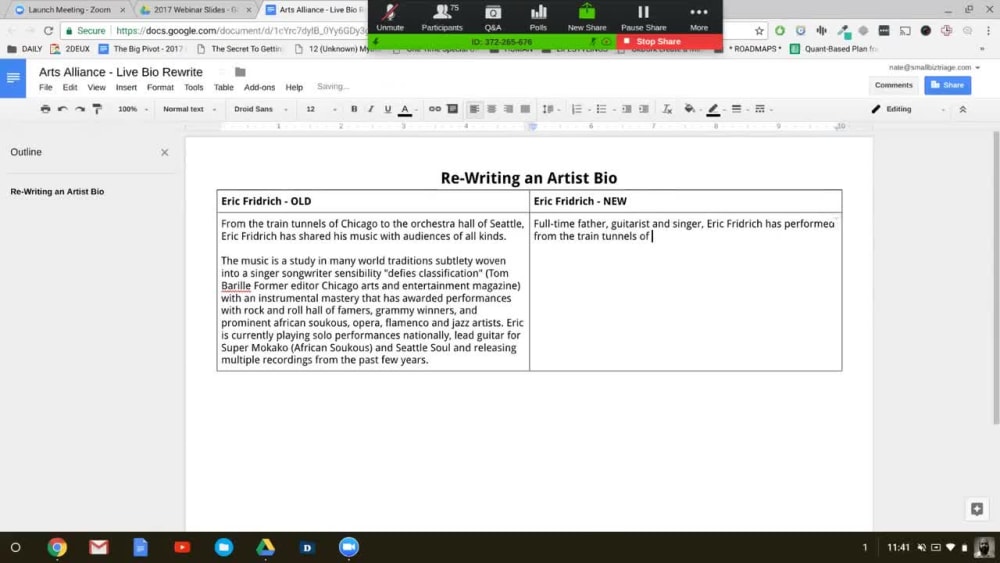Open the Zoom Q&A panel
This screenshot has height=563, width=1000.
point(492,17)
